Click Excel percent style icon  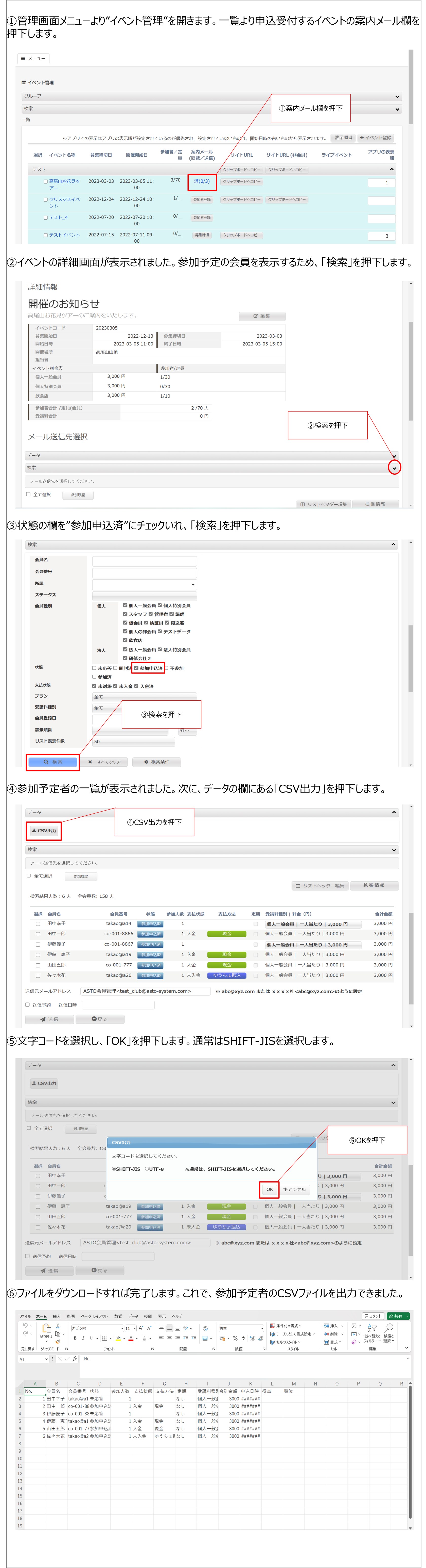[235, 1338]
